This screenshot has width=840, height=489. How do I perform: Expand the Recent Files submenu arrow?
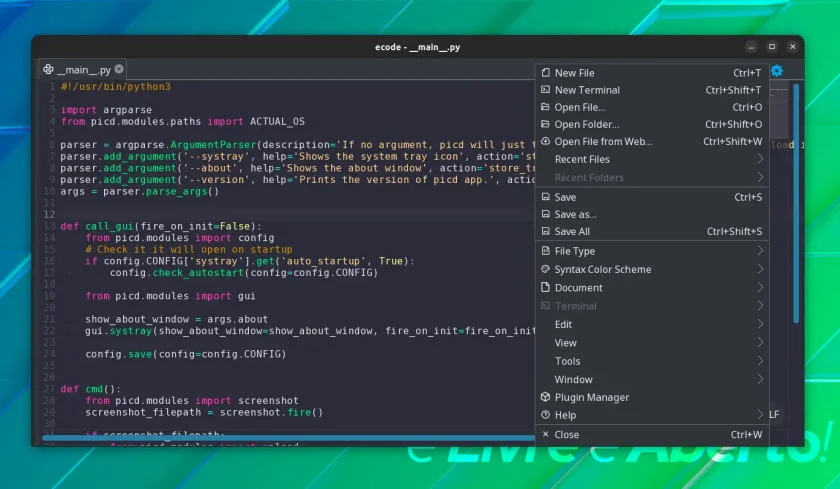tap(760, 159)
